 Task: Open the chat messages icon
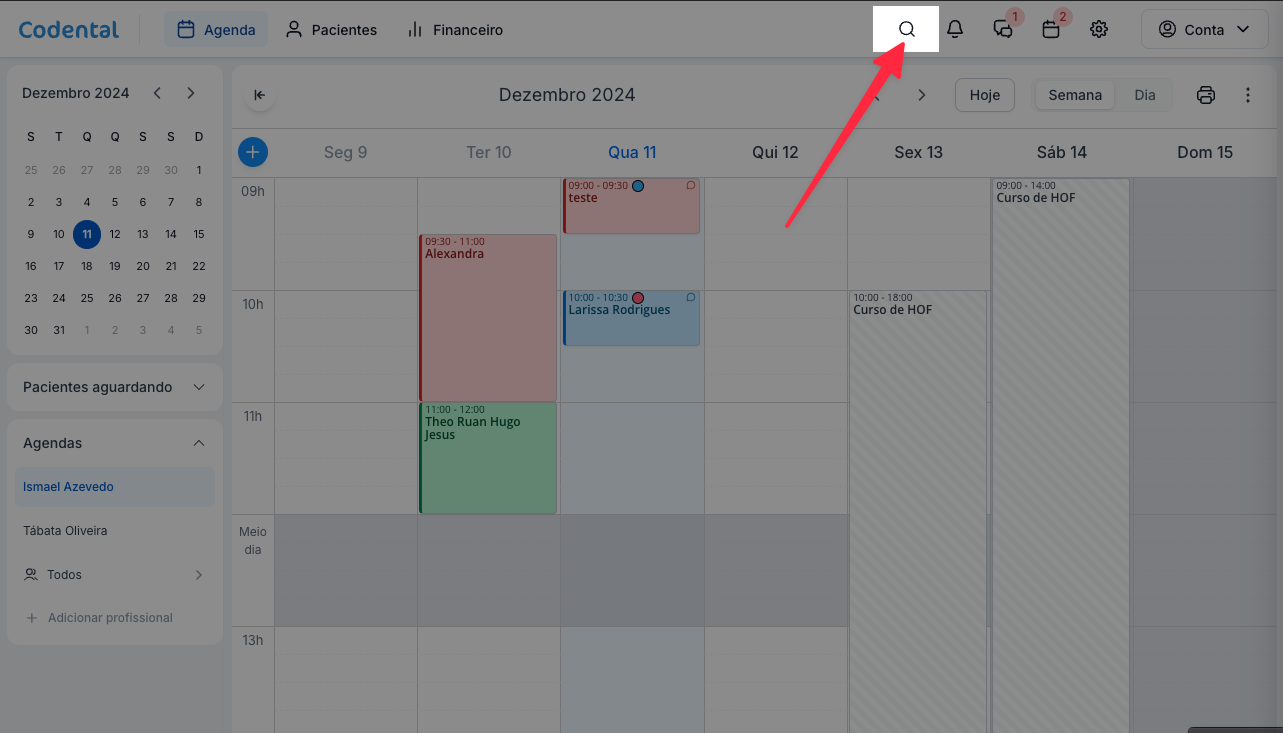pyautogui.click(x=1003, y=29)
